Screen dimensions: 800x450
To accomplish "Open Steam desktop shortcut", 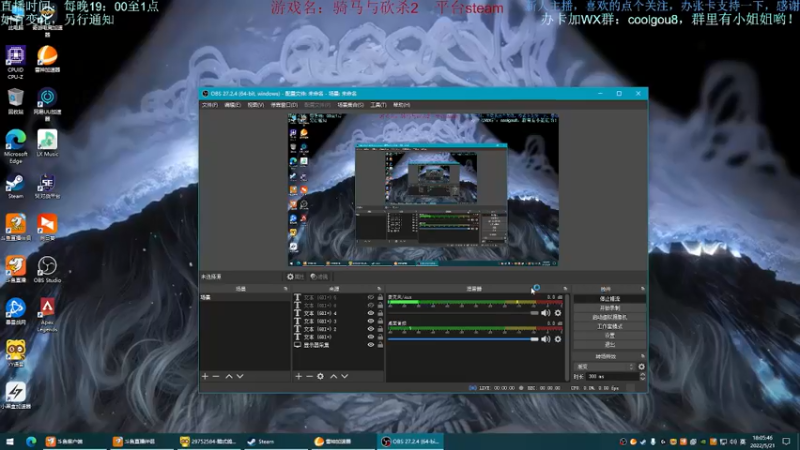I will click(x=15, y=186).
